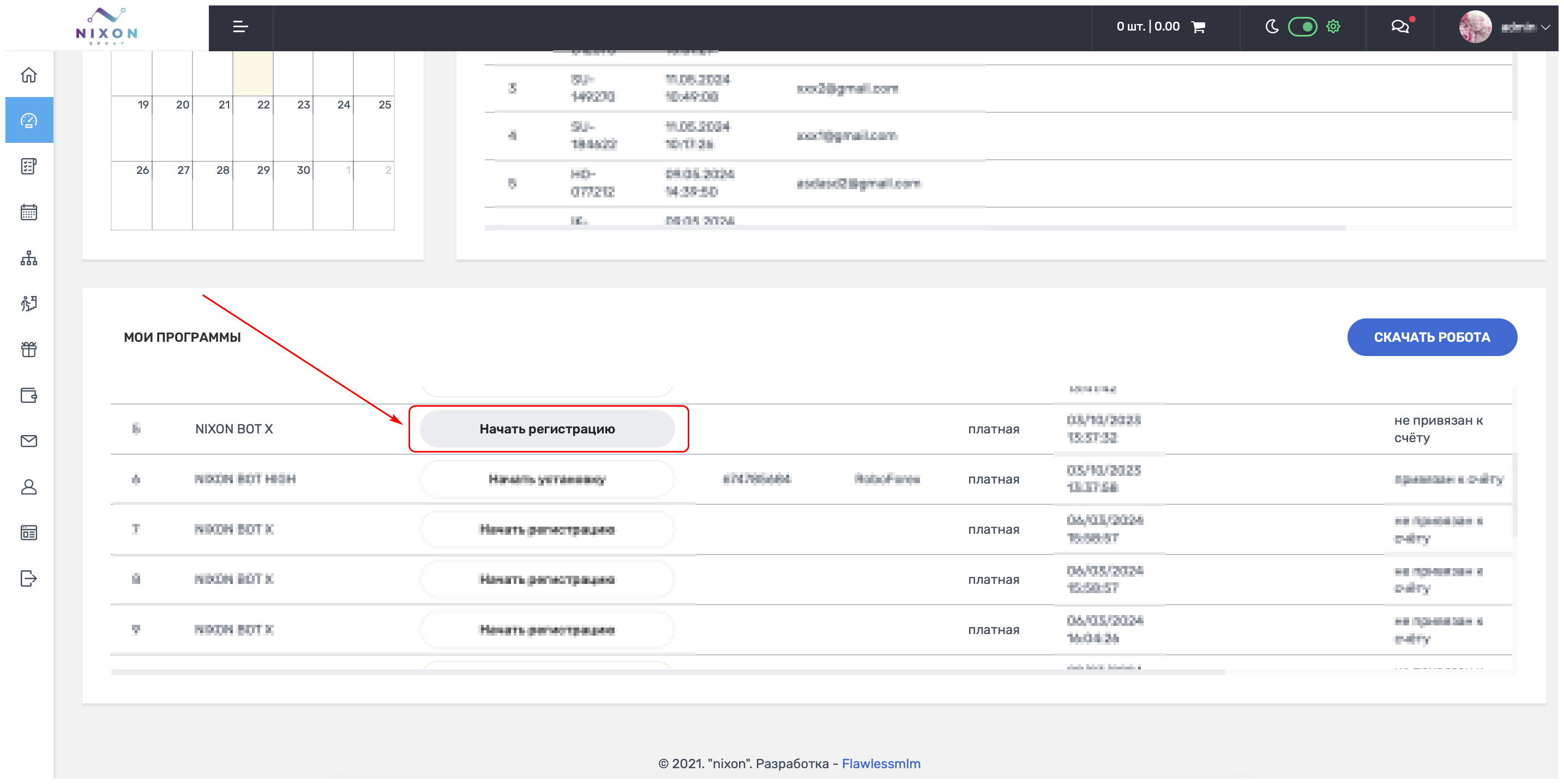
Task: Click 'не привязан к счёту' status text
Action: tap(1439, 429)
